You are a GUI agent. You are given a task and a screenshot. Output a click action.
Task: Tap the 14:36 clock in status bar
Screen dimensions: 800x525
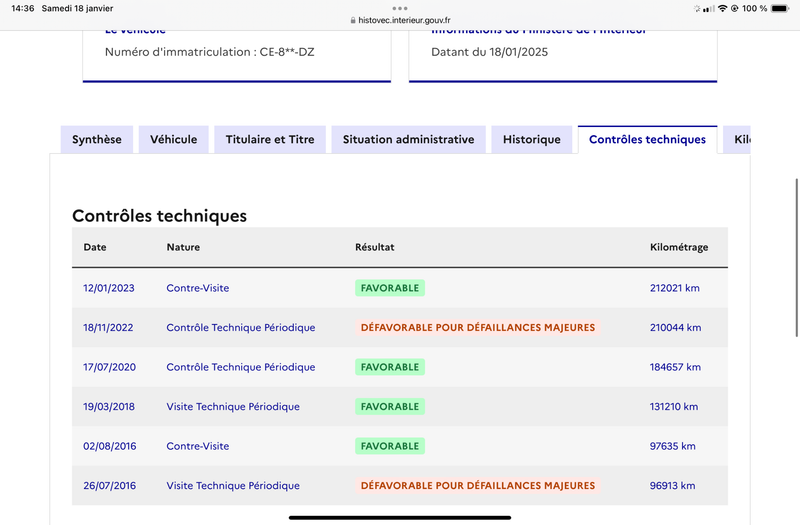[22, 8]
